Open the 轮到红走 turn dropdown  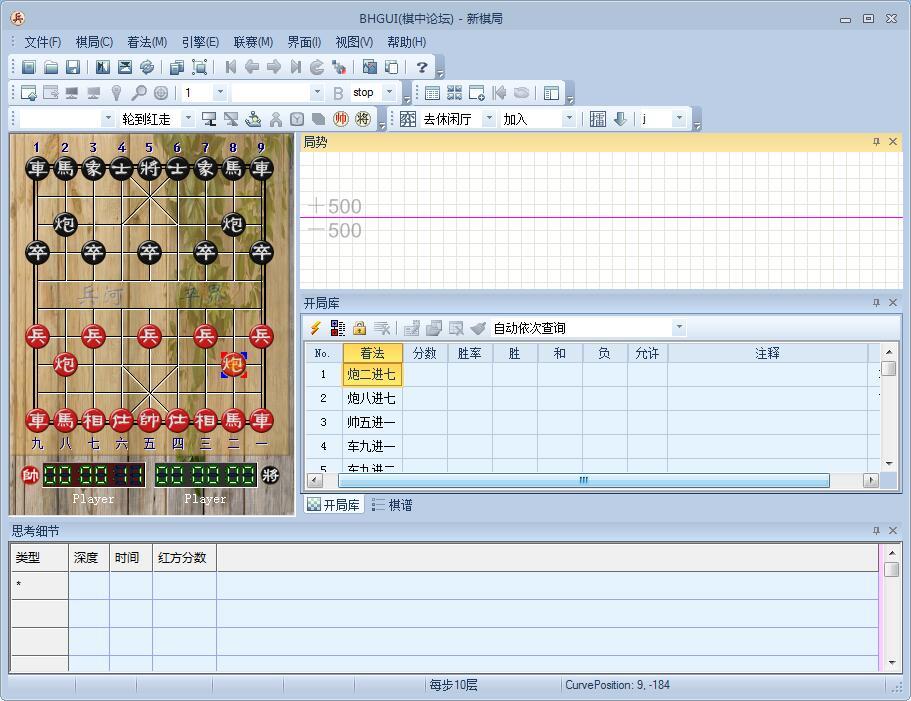[x=188, y=119]
